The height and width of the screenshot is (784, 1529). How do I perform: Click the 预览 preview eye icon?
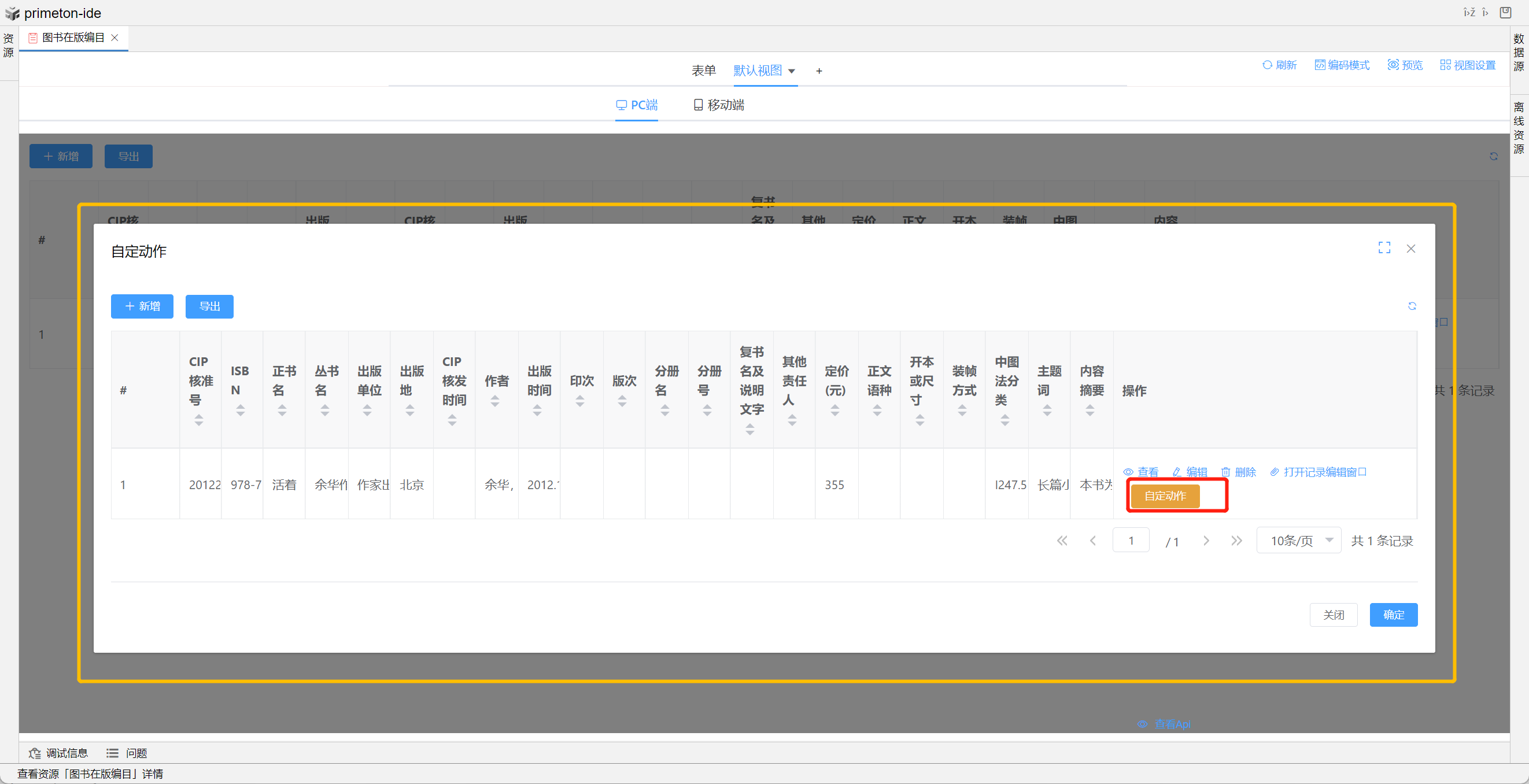coord(1393,65)
